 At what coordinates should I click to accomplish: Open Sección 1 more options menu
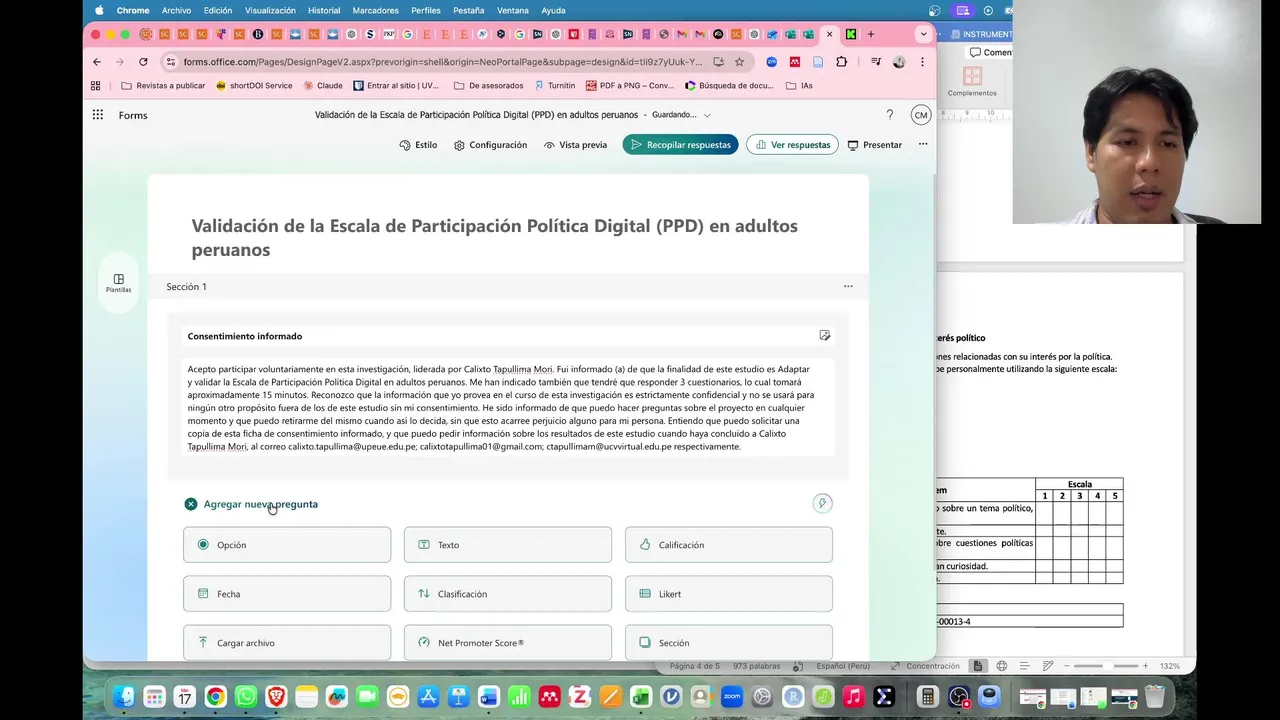point(848,286)
